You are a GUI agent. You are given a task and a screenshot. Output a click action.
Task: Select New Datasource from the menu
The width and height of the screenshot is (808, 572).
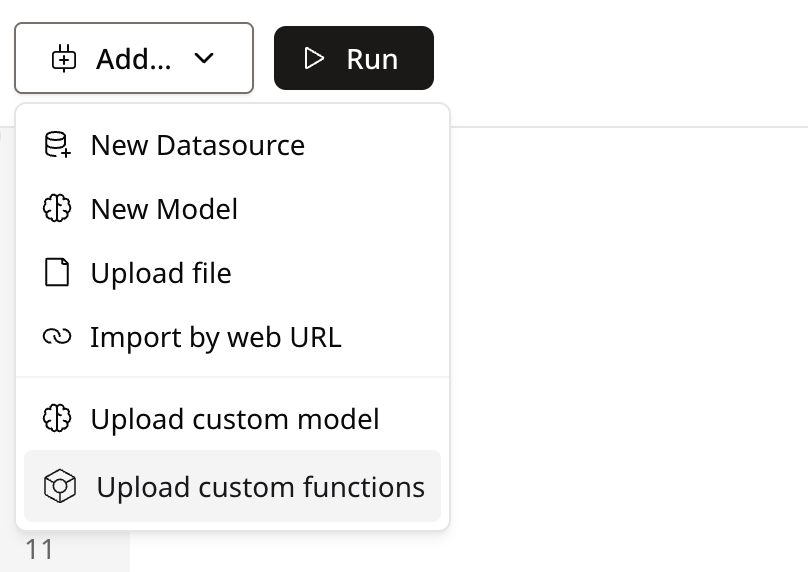click(x=232, y=145)
